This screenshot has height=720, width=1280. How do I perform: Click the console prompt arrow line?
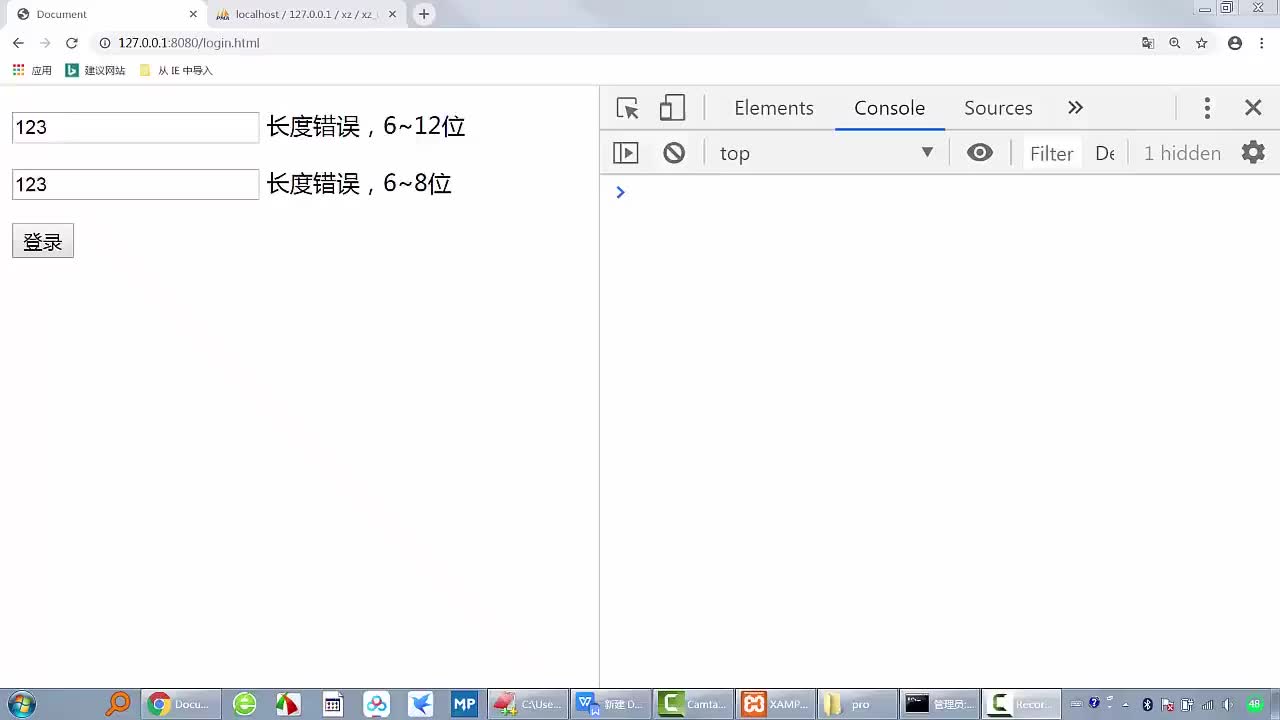pyautogui.click(x=620, y=192)
